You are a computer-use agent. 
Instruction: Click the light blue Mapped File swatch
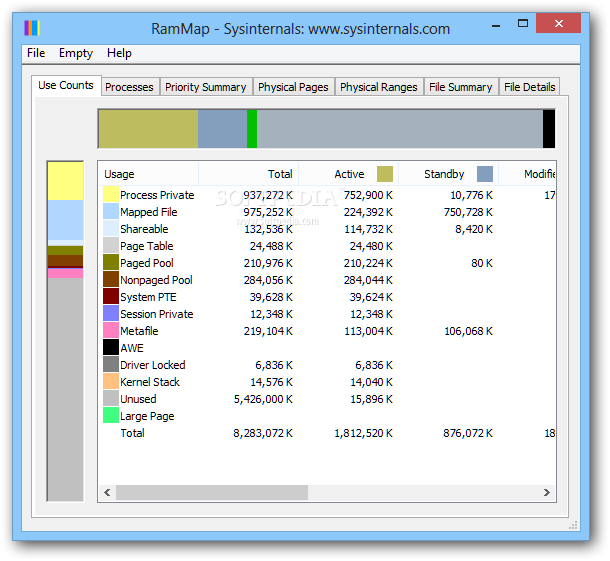[111, 212]
